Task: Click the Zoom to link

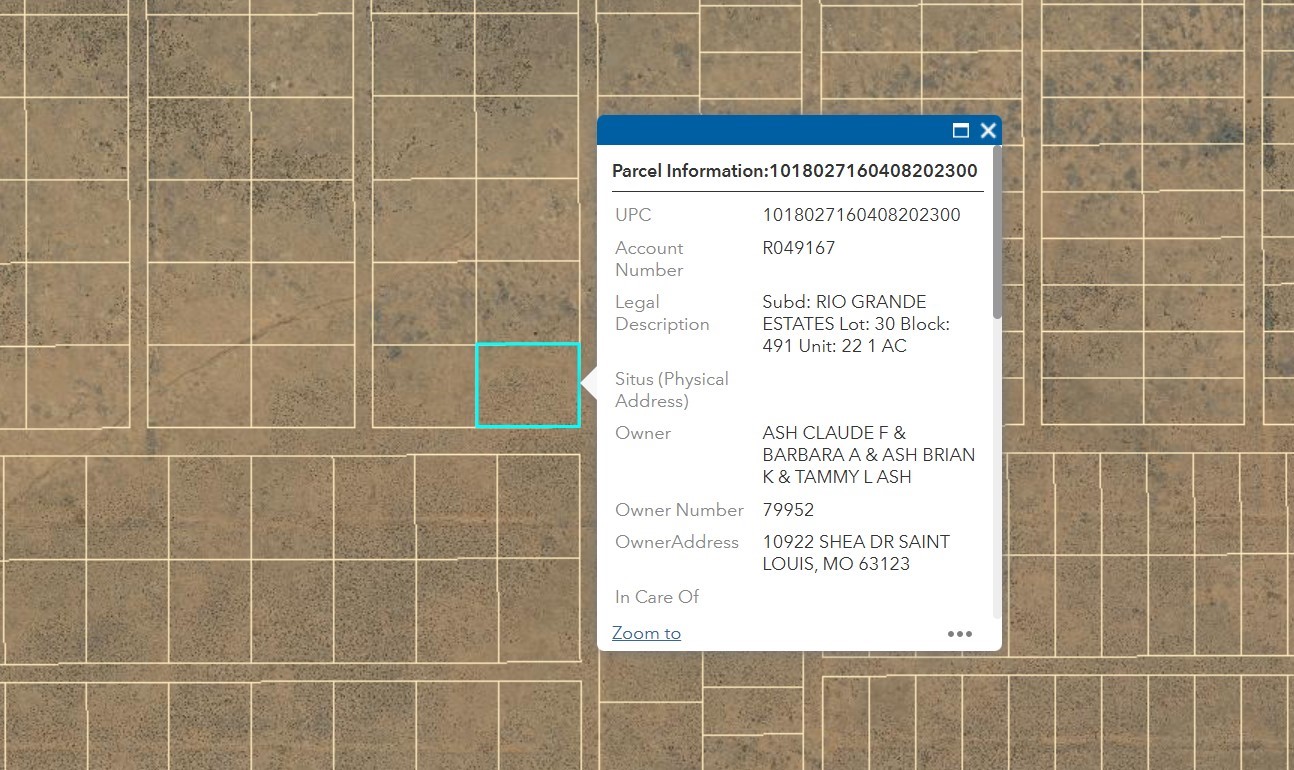Action: point(646,633)
